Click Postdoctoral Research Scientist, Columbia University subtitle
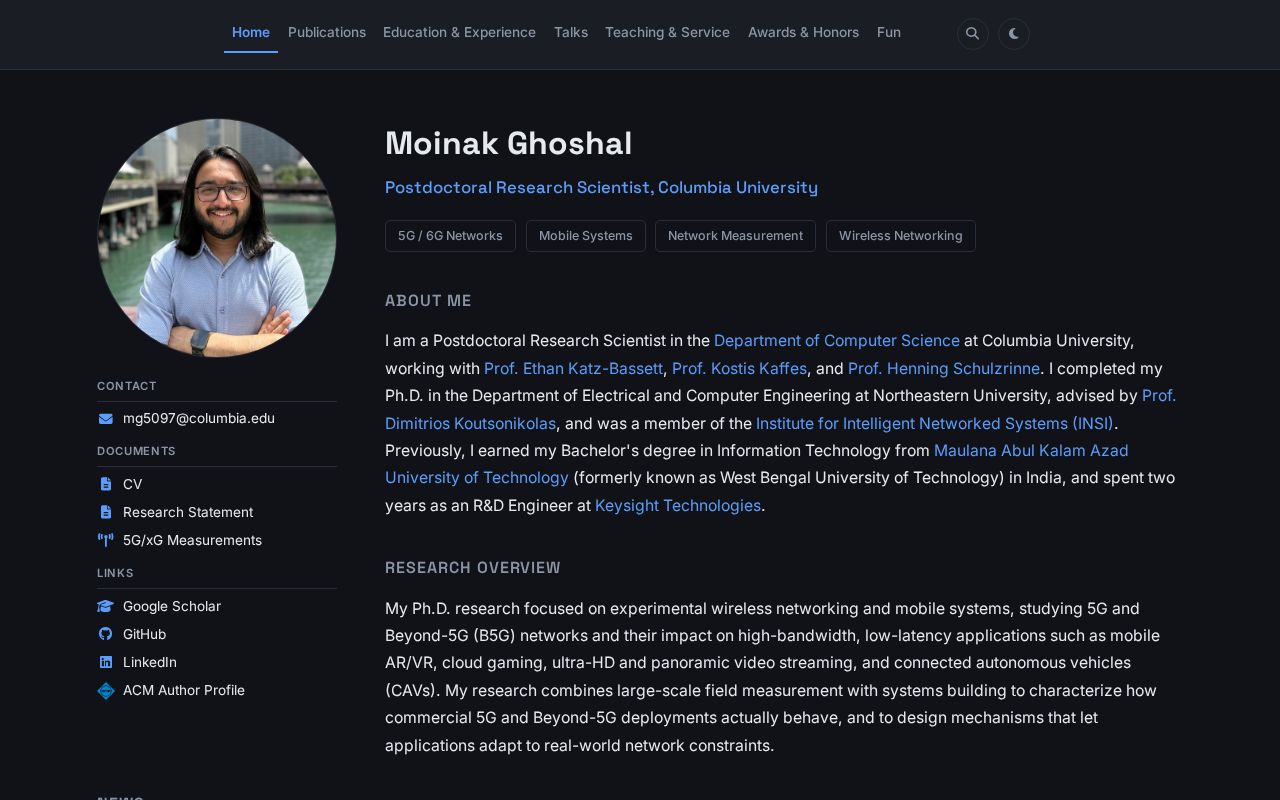The height and width of the screenshot is (800, 1280). [601, 187]
